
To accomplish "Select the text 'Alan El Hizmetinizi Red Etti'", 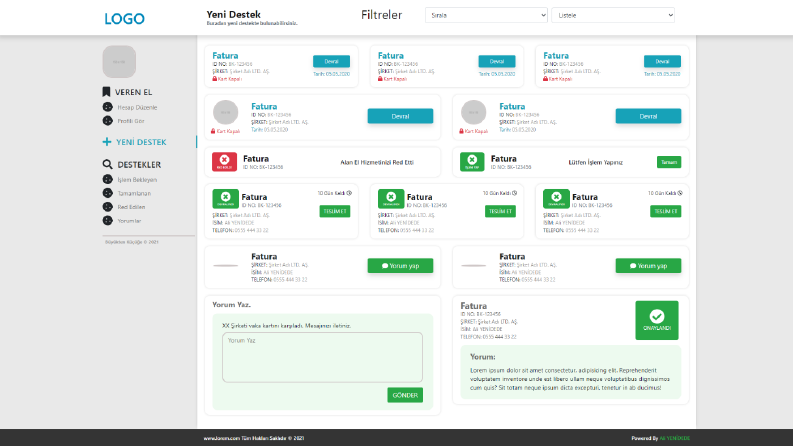I will pyautogui.click(x=377, y=162).
